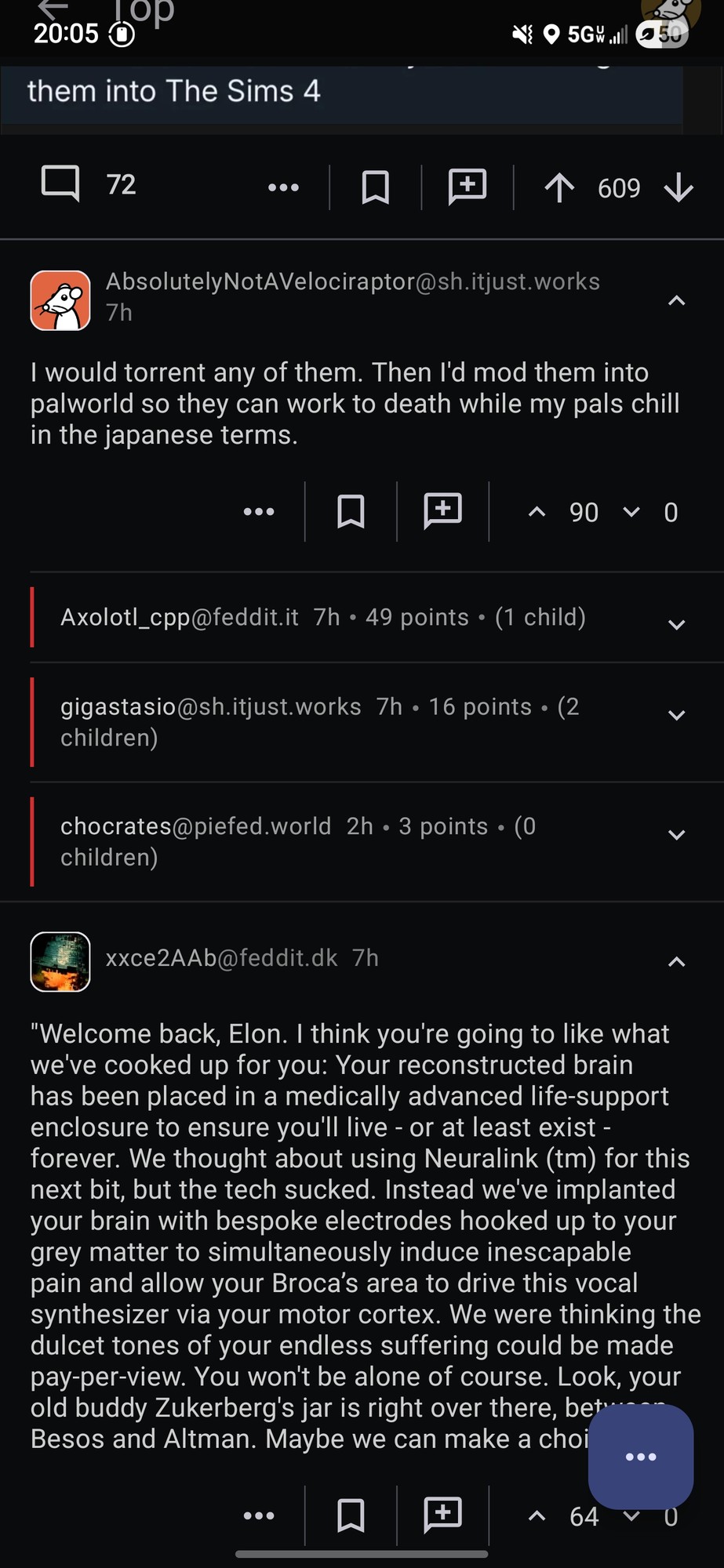The image size is (724, 1568).
Task: Open AbsolutelyNotAVelociraptor@sh.itjust.works profile link
Action: 352,281
